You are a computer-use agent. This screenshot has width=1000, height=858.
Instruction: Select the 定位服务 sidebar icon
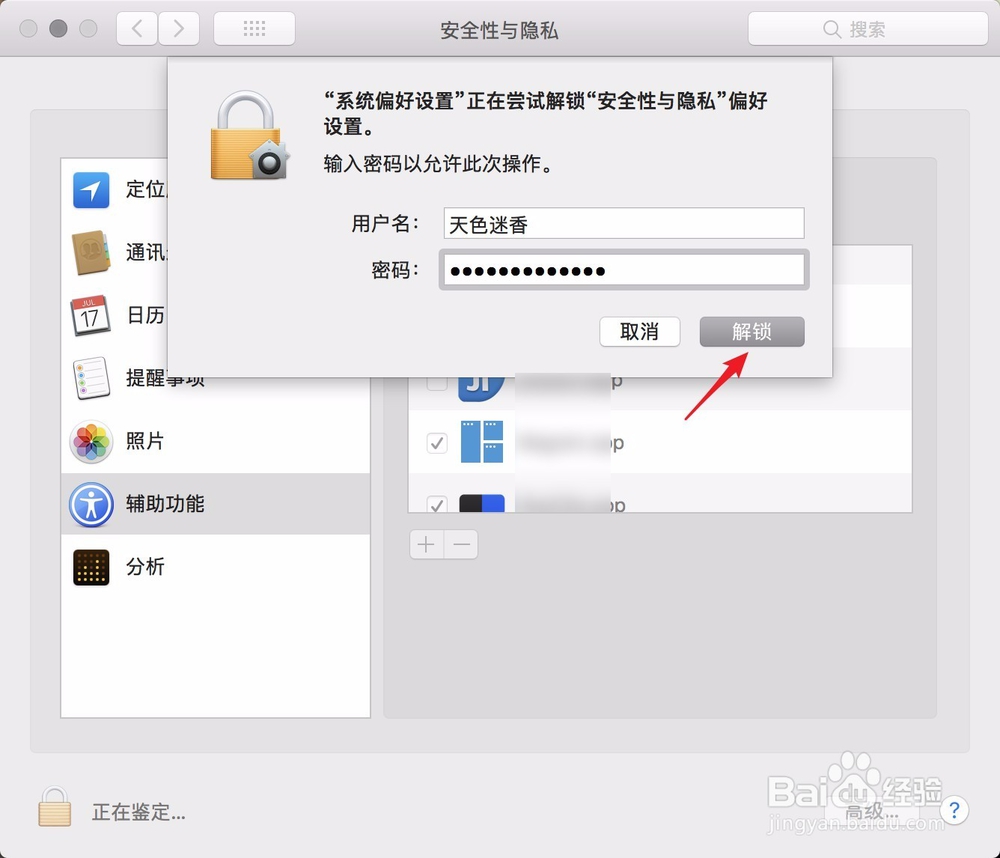pyautogui.click(x=91, y=190)
